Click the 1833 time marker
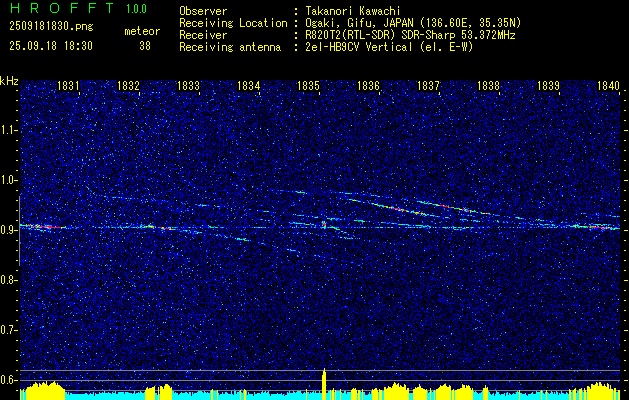Viewport: 629px width, 400px height. [189, 85]
